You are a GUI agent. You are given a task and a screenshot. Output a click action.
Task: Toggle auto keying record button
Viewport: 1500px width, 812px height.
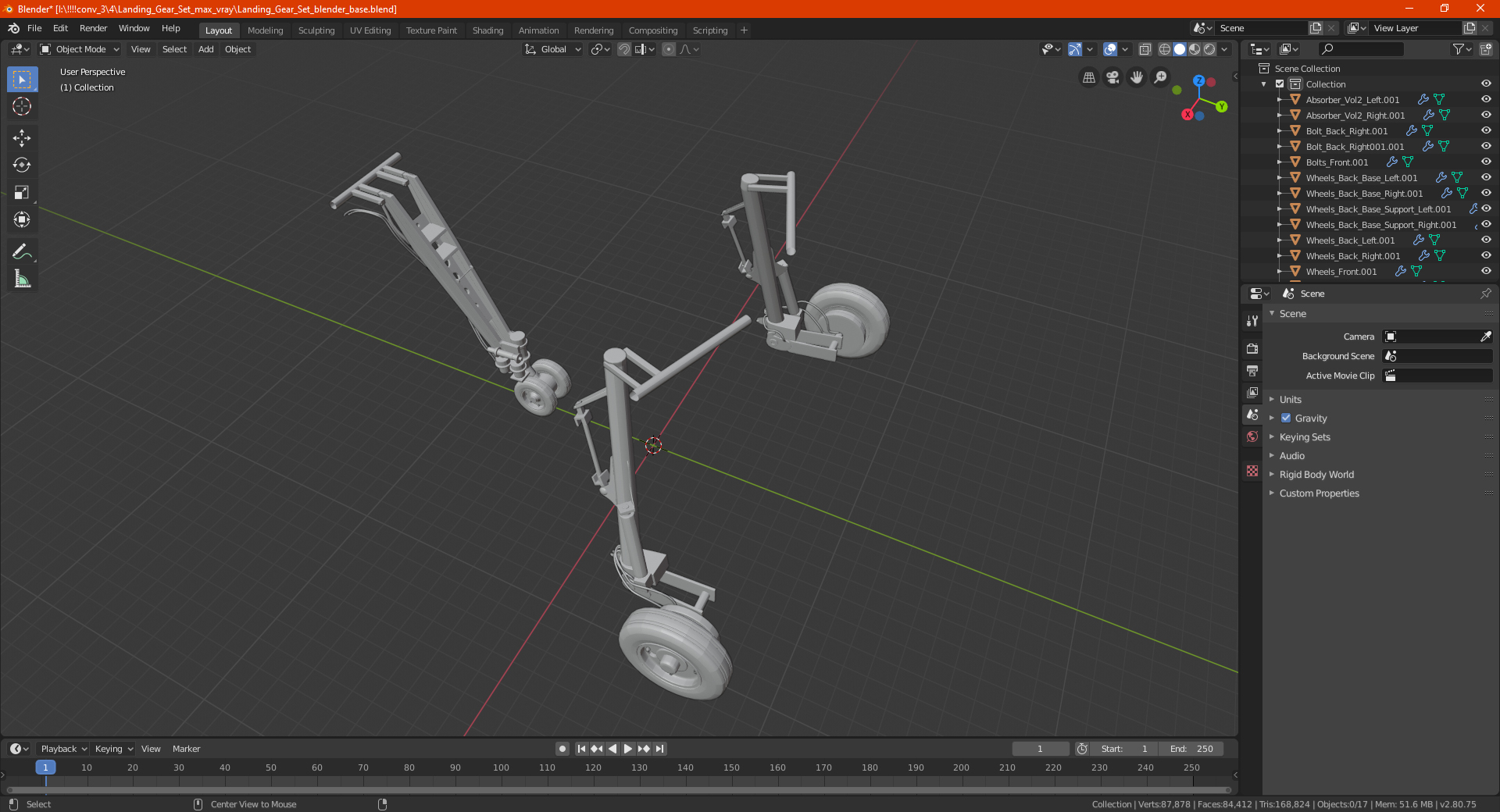click(x=562, y=749)
